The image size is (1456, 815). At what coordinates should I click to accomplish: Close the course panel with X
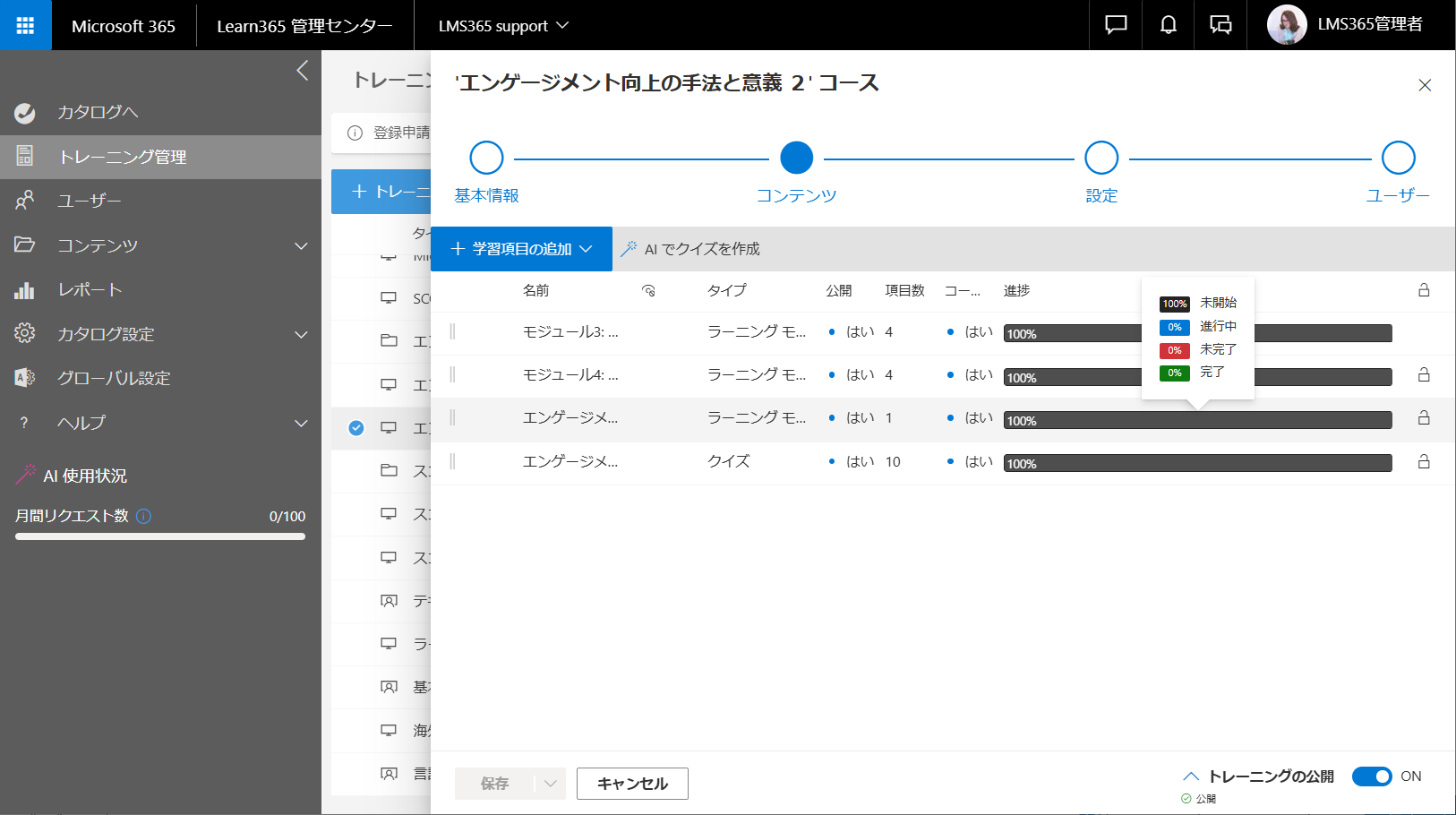point(1425,85)
